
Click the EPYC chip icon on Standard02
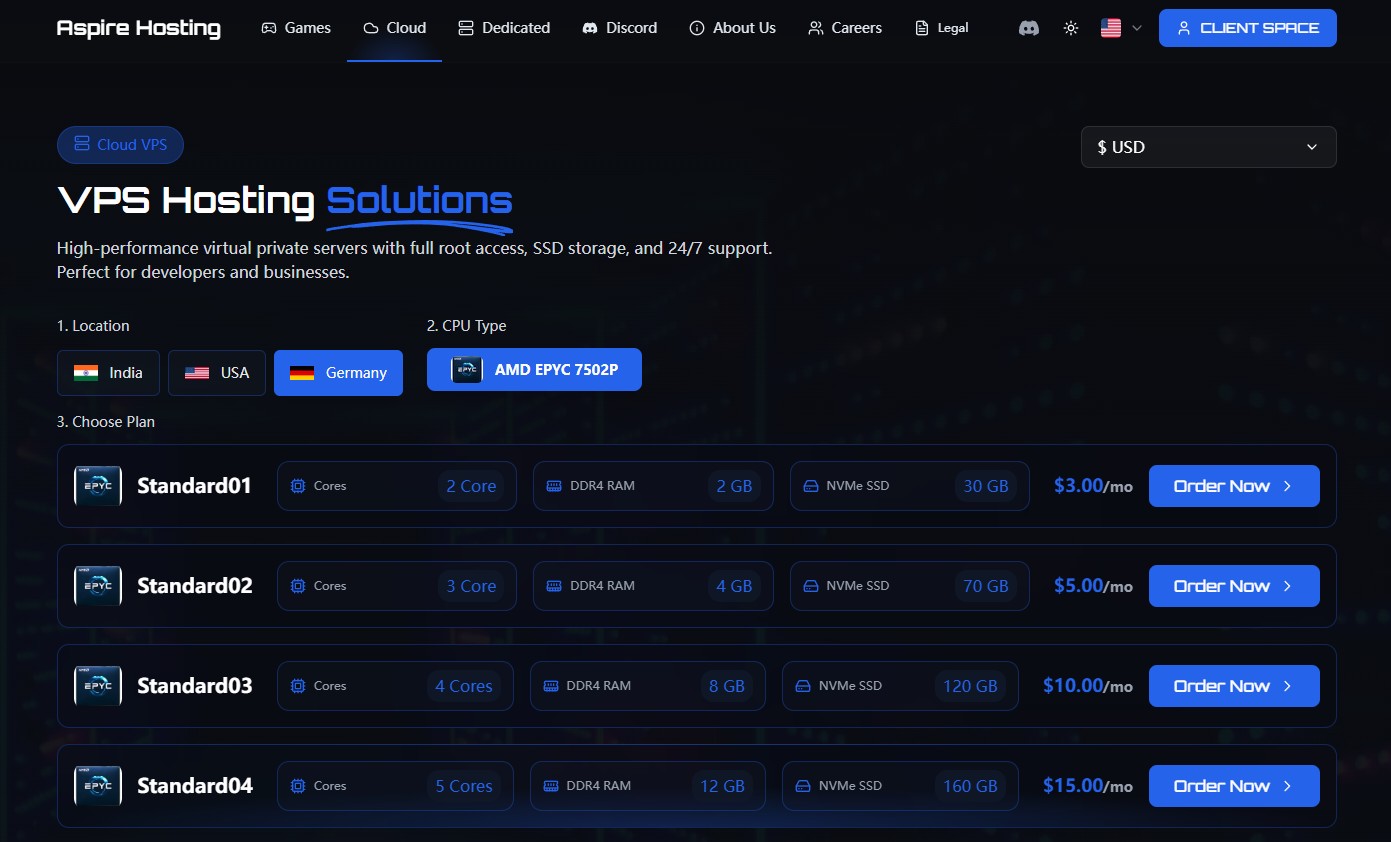pyautogui.click(x=98, y=586)
